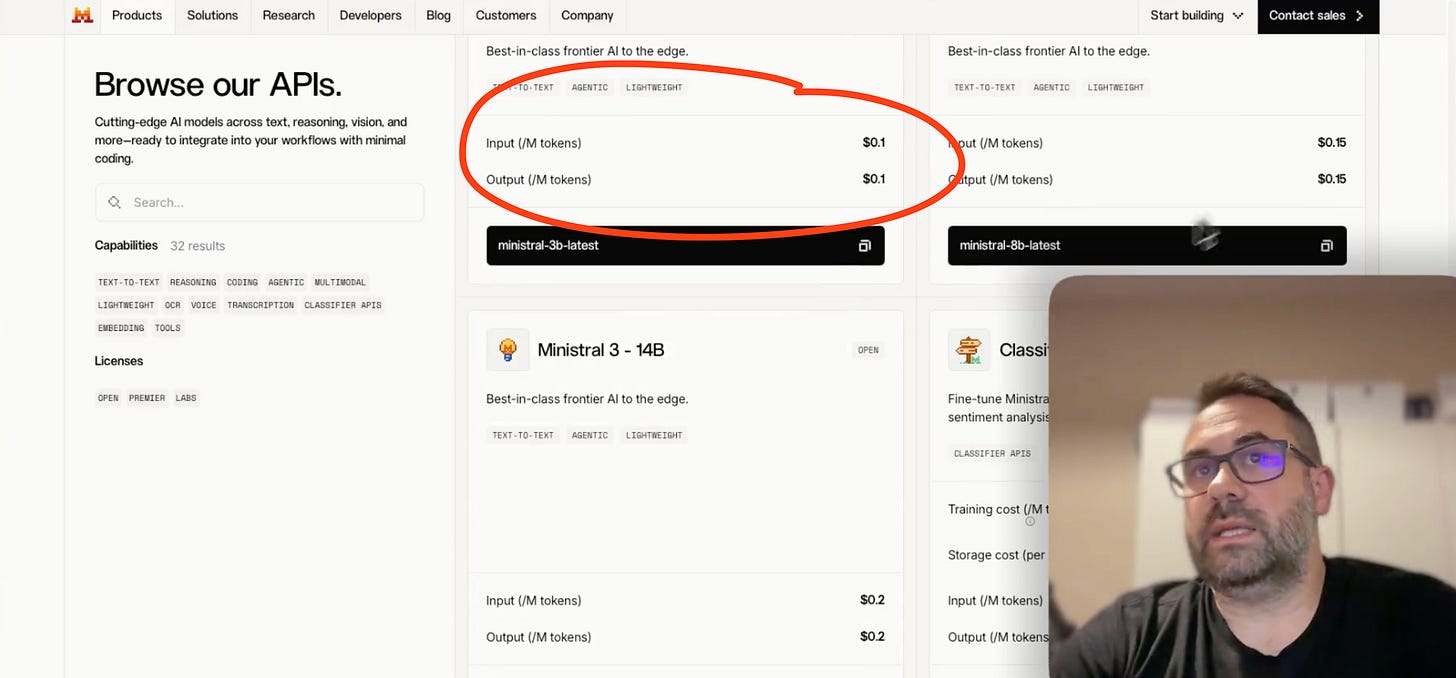This screenshot has height=678, width=1456.
Task: Click LIGHTWEIGHT tag on Ministral 14B card
Action: click(x=654, y=435)
